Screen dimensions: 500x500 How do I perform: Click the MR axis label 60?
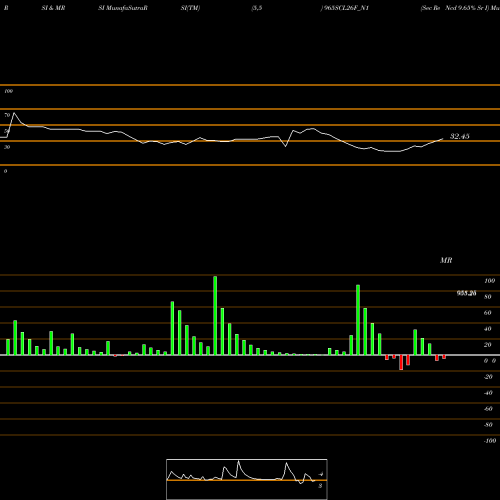pyautogui.click(x=488, y=313)
